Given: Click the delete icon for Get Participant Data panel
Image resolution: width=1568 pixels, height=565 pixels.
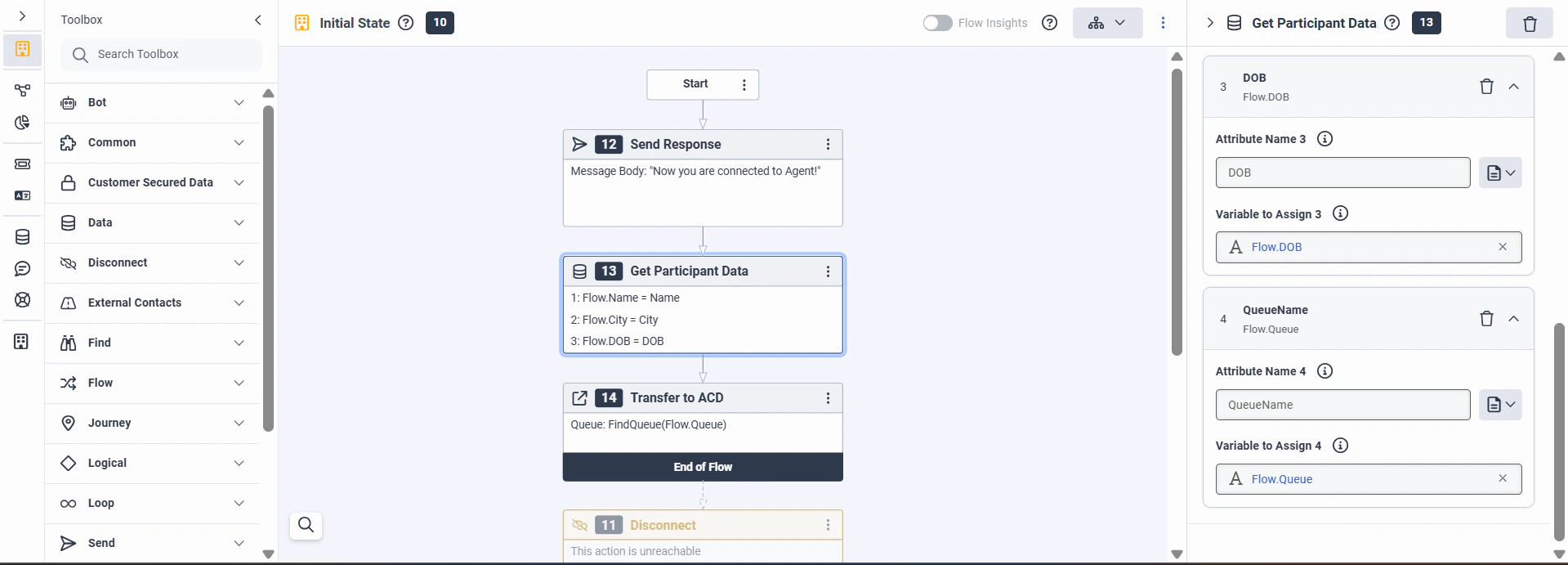Looking at the screenshot, I should pyautogui.click(x=1529, y=23).
